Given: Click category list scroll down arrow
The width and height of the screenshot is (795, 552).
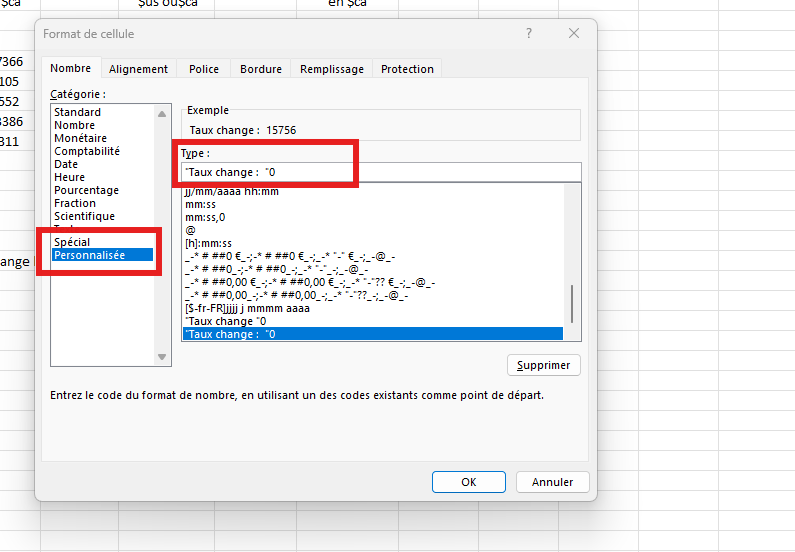Looking at the screenshot, I should coord(163,357).
